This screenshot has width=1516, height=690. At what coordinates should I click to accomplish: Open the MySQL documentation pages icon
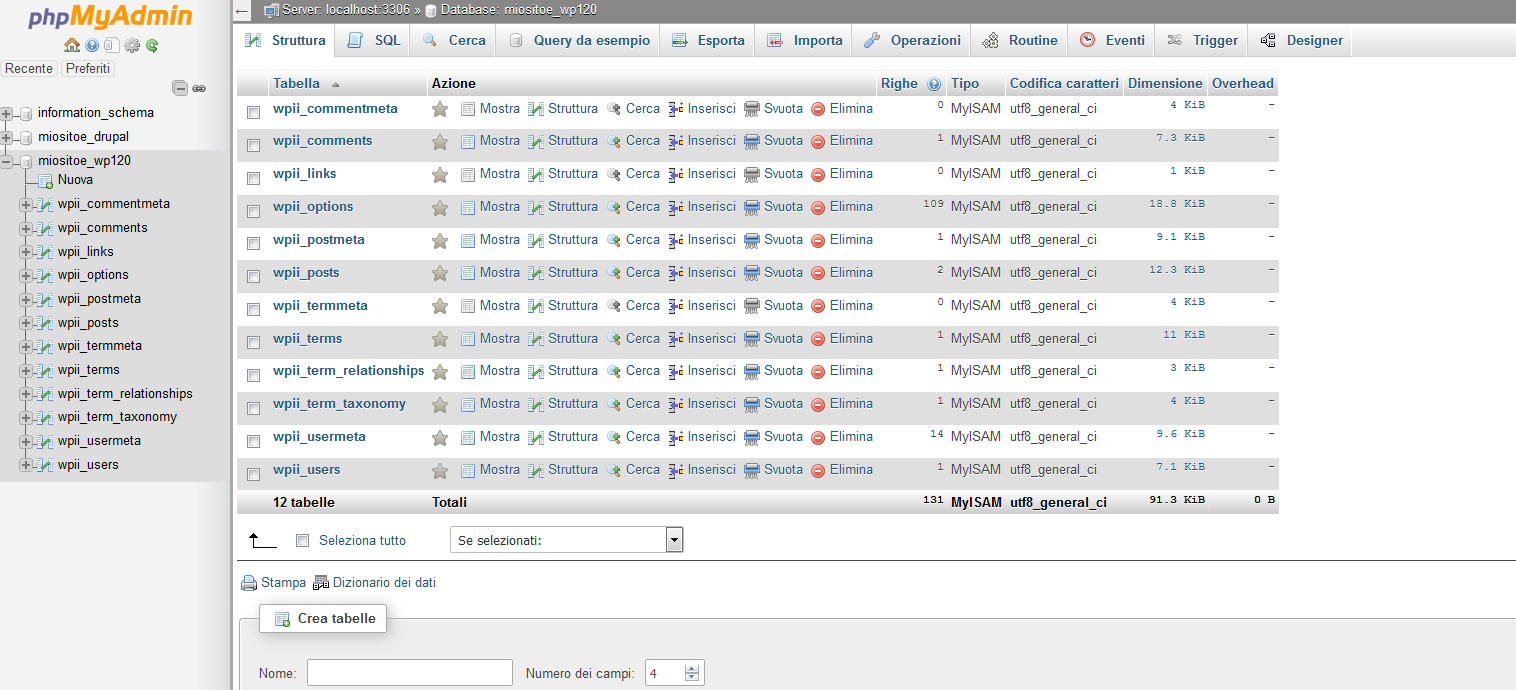point(111,45)
